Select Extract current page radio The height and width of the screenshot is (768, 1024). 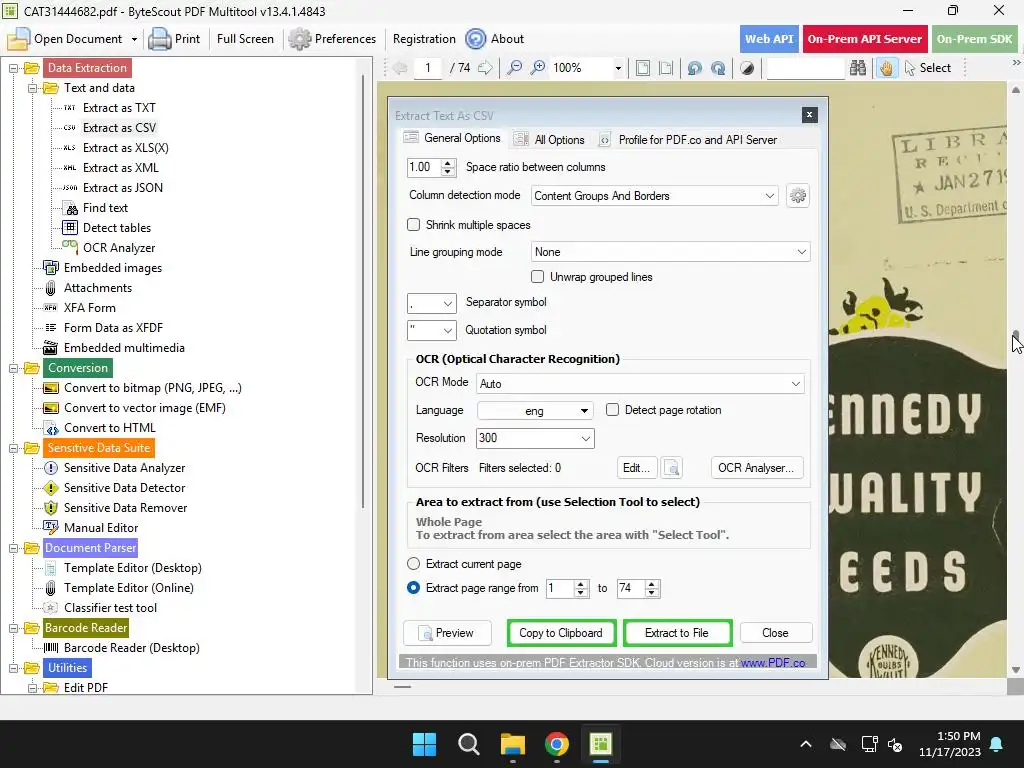point(413,564)
